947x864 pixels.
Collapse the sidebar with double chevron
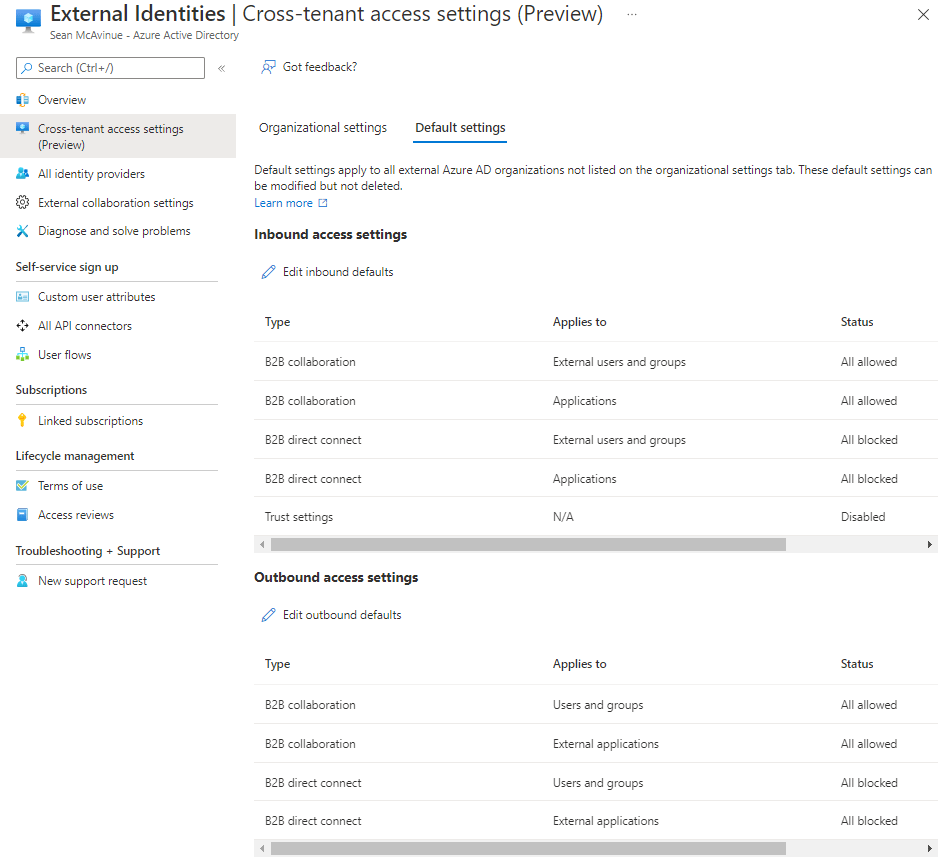pos(221,68)
